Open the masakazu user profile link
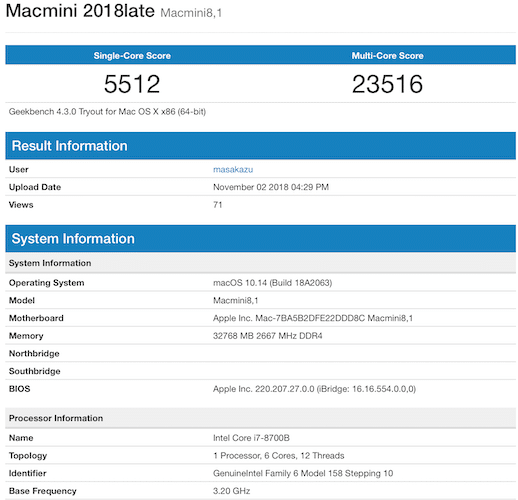The width and height of the screenshot is (518, 500). click(233, 169)
